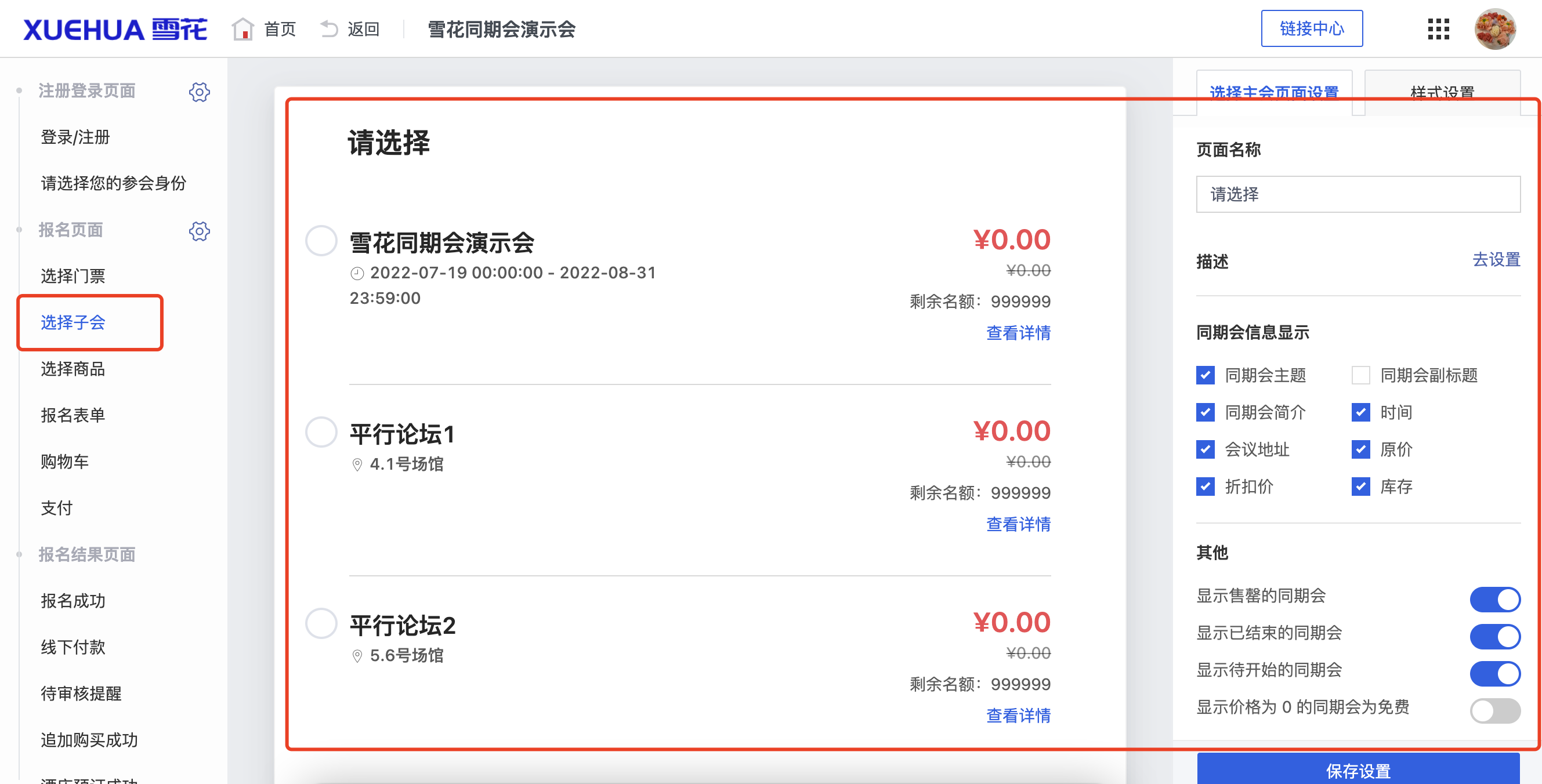Open gear settings for 报名页面
The width and height of the screenshot is (1542, 784).
coord(200,231)
